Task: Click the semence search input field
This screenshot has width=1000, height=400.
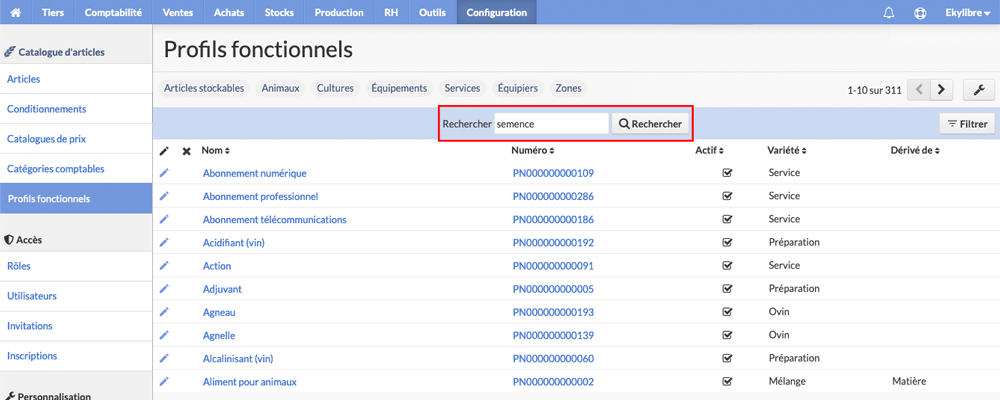Action: pos(551,124)
